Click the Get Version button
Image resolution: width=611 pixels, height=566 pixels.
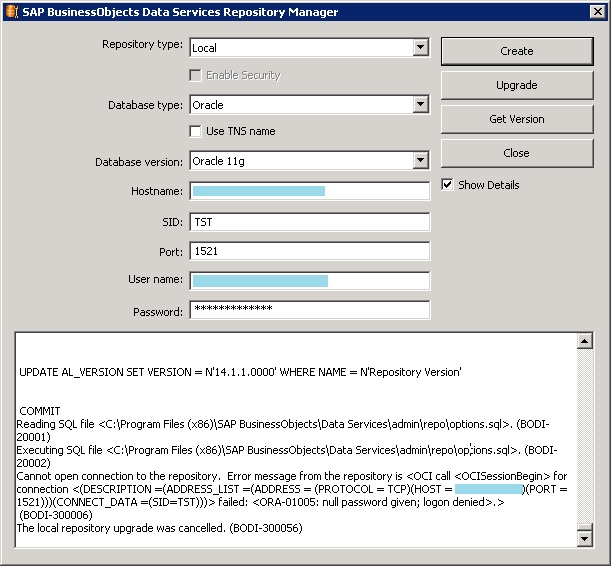point(517,119)
